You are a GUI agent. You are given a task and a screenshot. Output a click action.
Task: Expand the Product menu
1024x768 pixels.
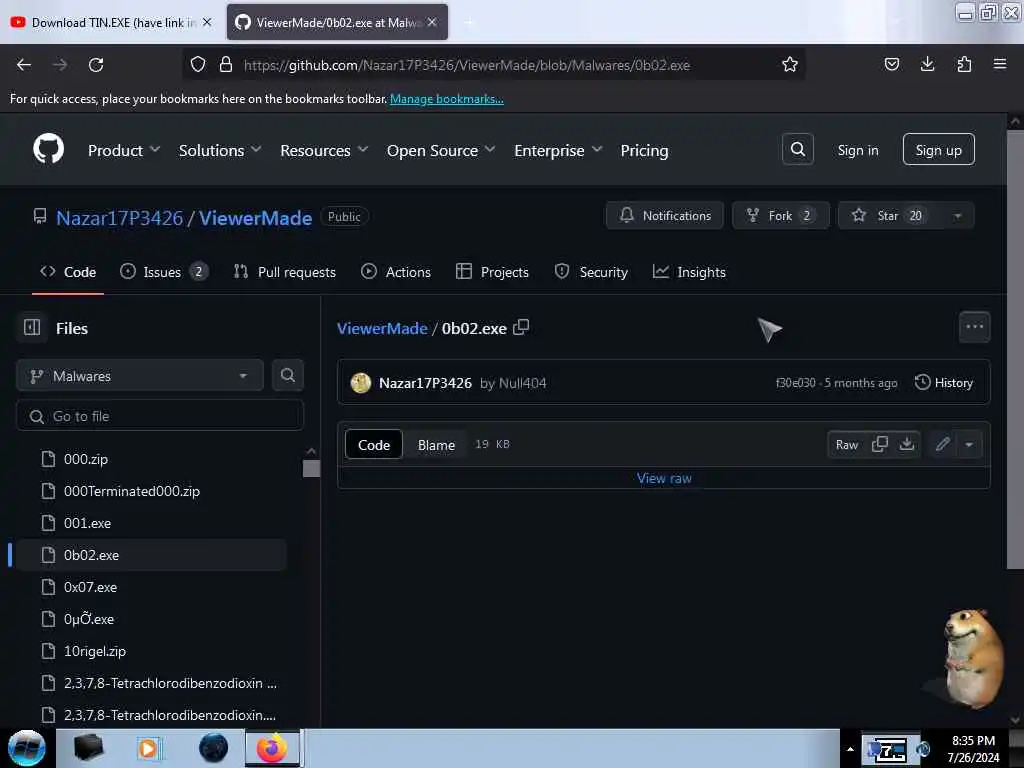click(124, 150)
